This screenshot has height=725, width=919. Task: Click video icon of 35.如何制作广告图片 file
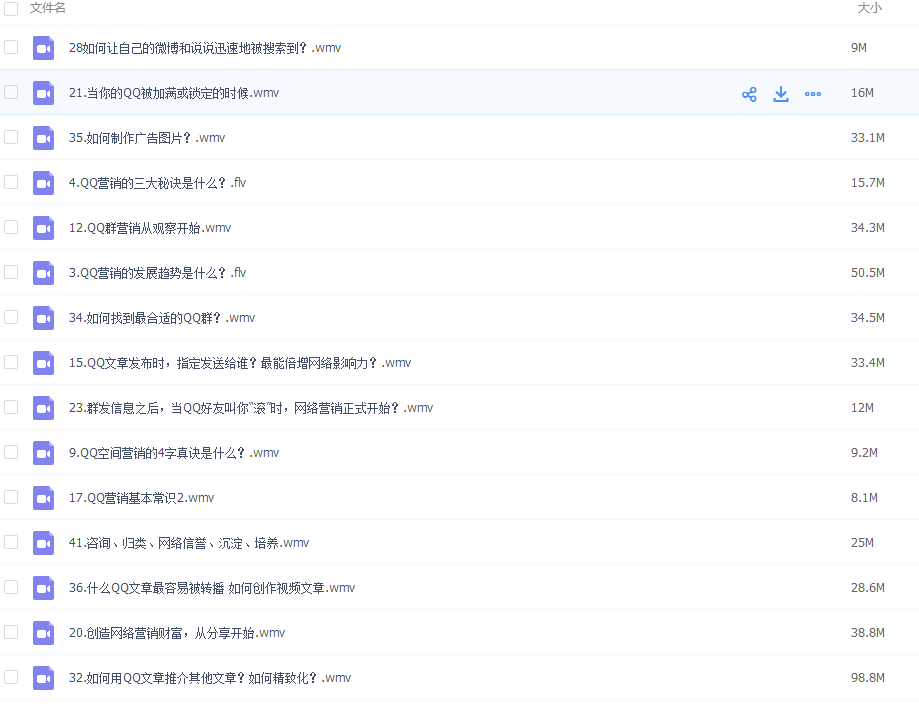[x=43, y=138]
